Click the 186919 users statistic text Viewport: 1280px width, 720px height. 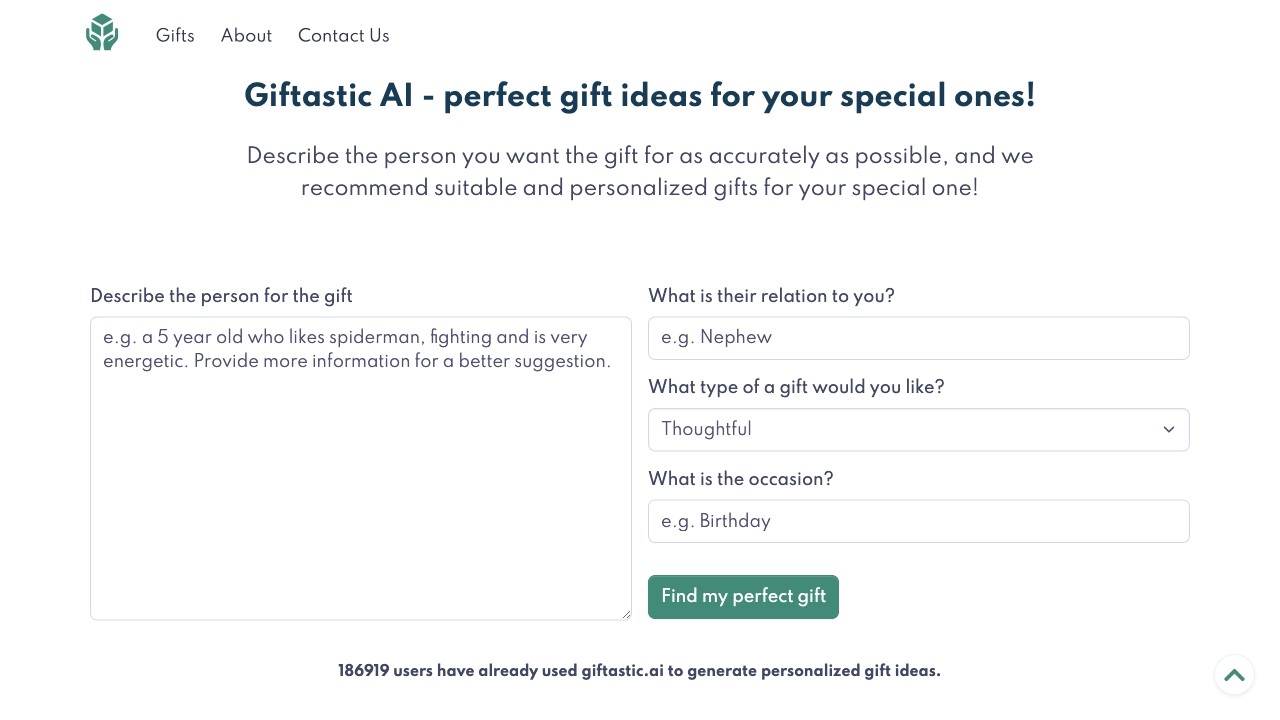tap(364, 671)
